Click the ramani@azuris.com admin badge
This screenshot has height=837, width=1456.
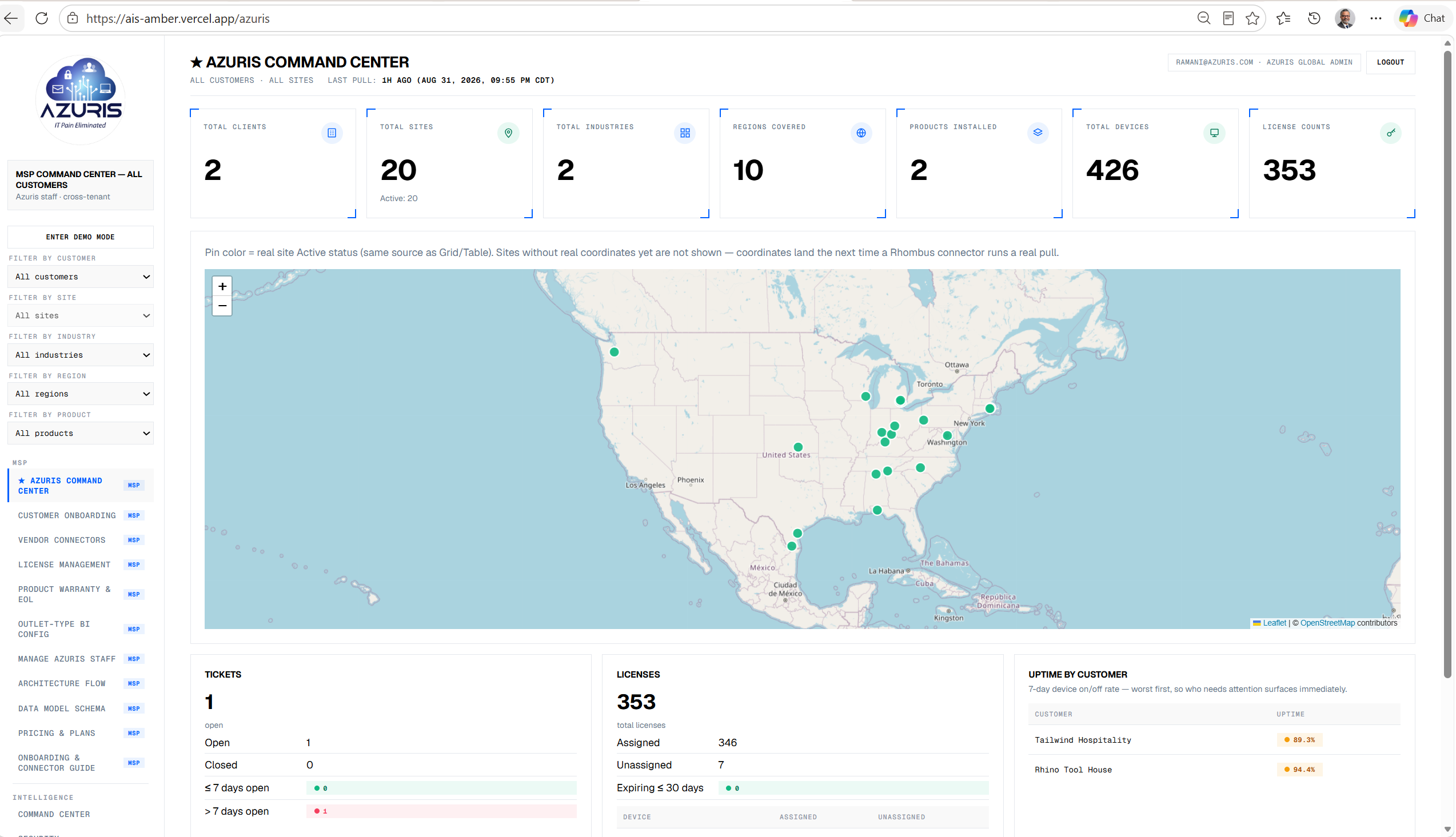tap(1264, 62)
